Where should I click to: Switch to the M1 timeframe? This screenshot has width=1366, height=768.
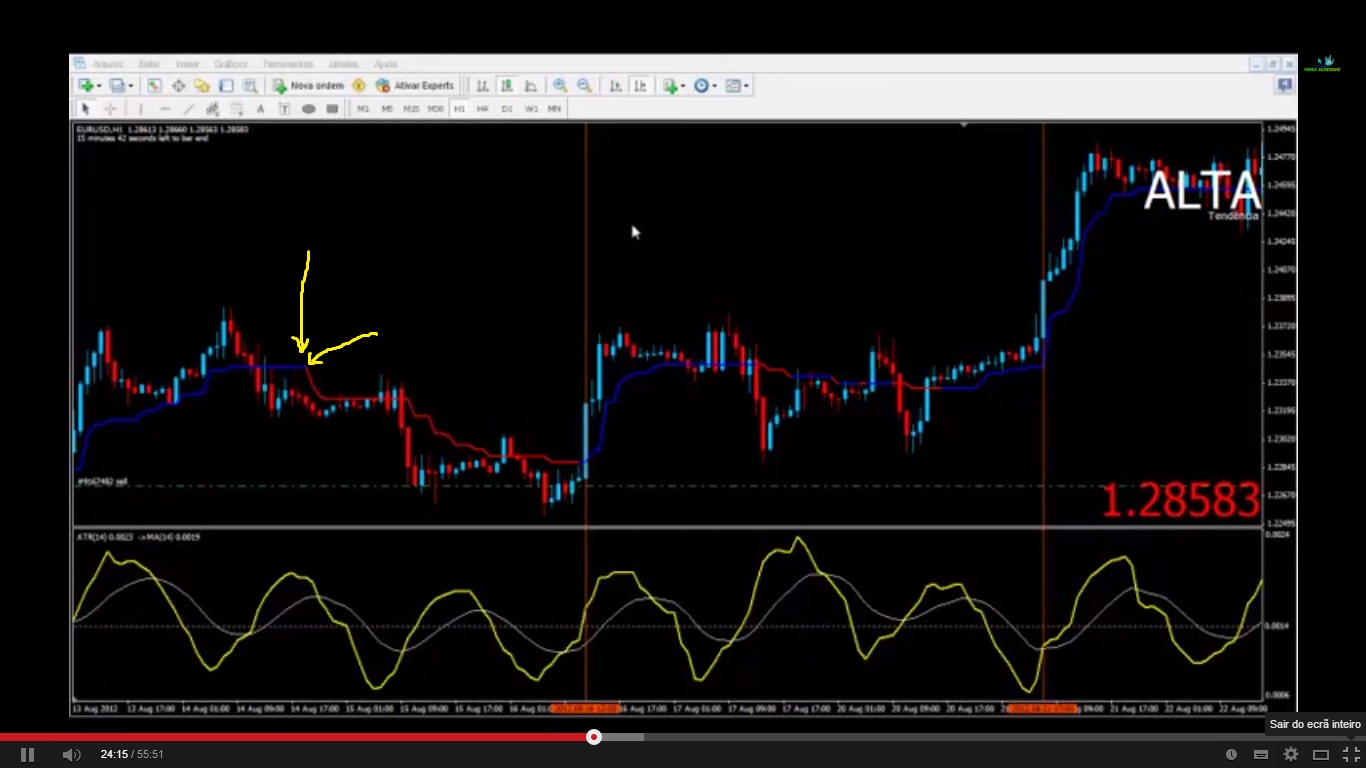[x=363, y=109]
